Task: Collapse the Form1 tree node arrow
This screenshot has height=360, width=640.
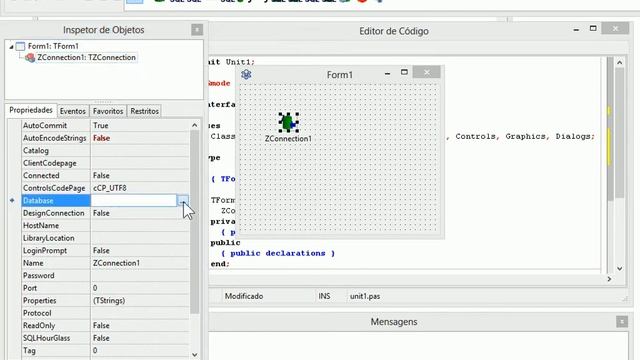Action: (11, 47)
